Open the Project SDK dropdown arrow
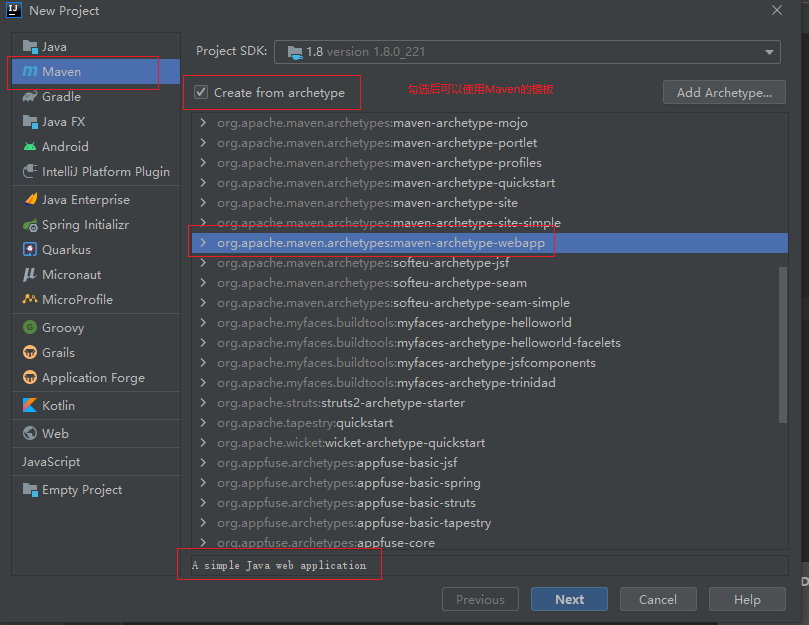The width and height of the screenshot is (809, 625). point(769,52)
